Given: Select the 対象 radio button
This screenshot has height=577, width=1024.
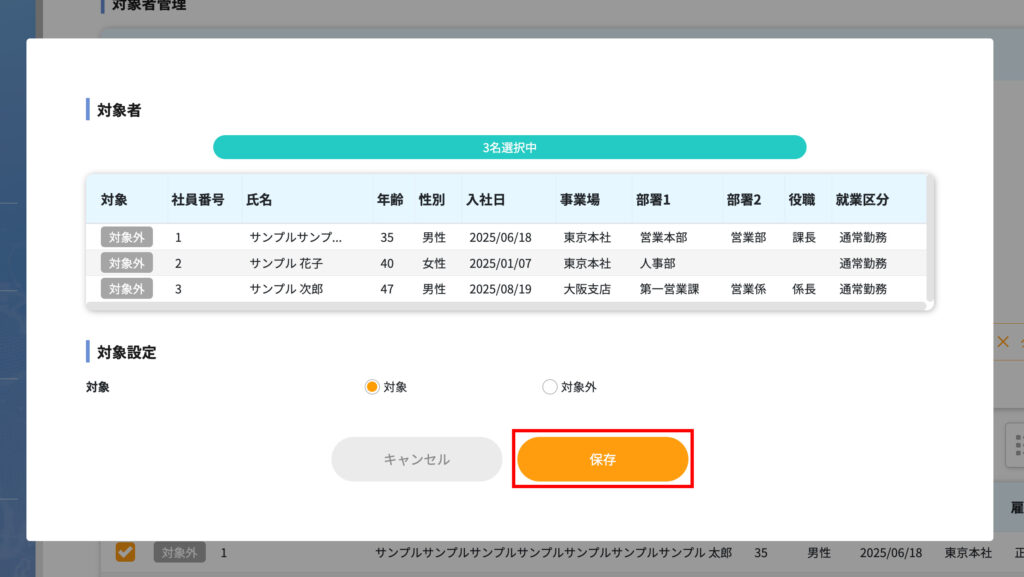Looking at the screenshot, I should pos(372,387).
